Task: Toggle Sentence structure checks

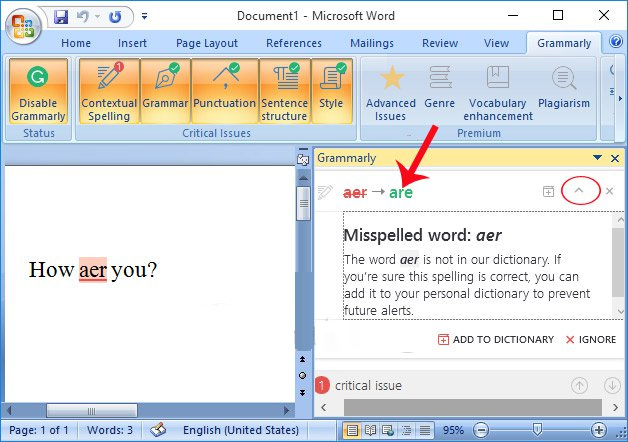Action: (x=284, y=91)
